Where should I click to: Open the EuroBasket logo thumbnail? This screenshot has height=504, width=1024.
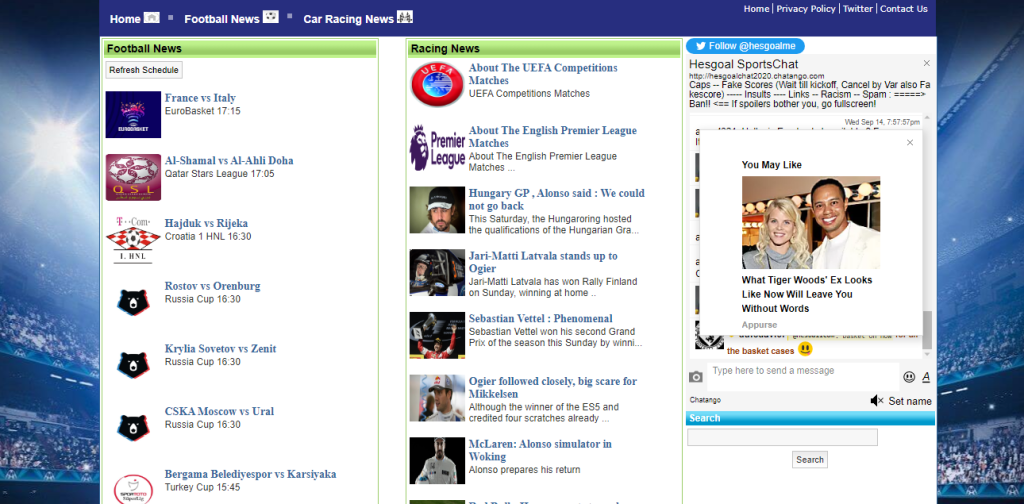tap(133, 115)
